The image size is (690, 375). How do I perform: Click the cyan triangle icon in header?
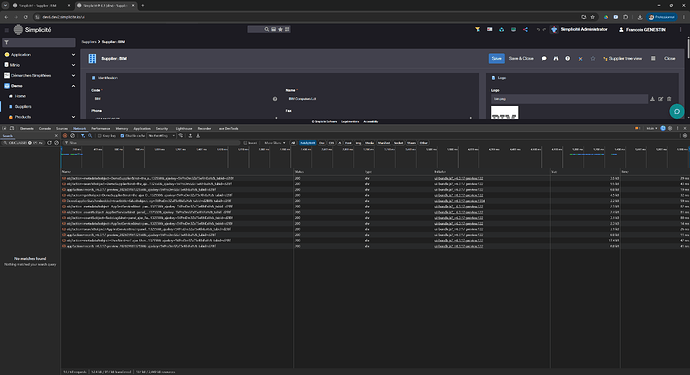pos(501,29)
